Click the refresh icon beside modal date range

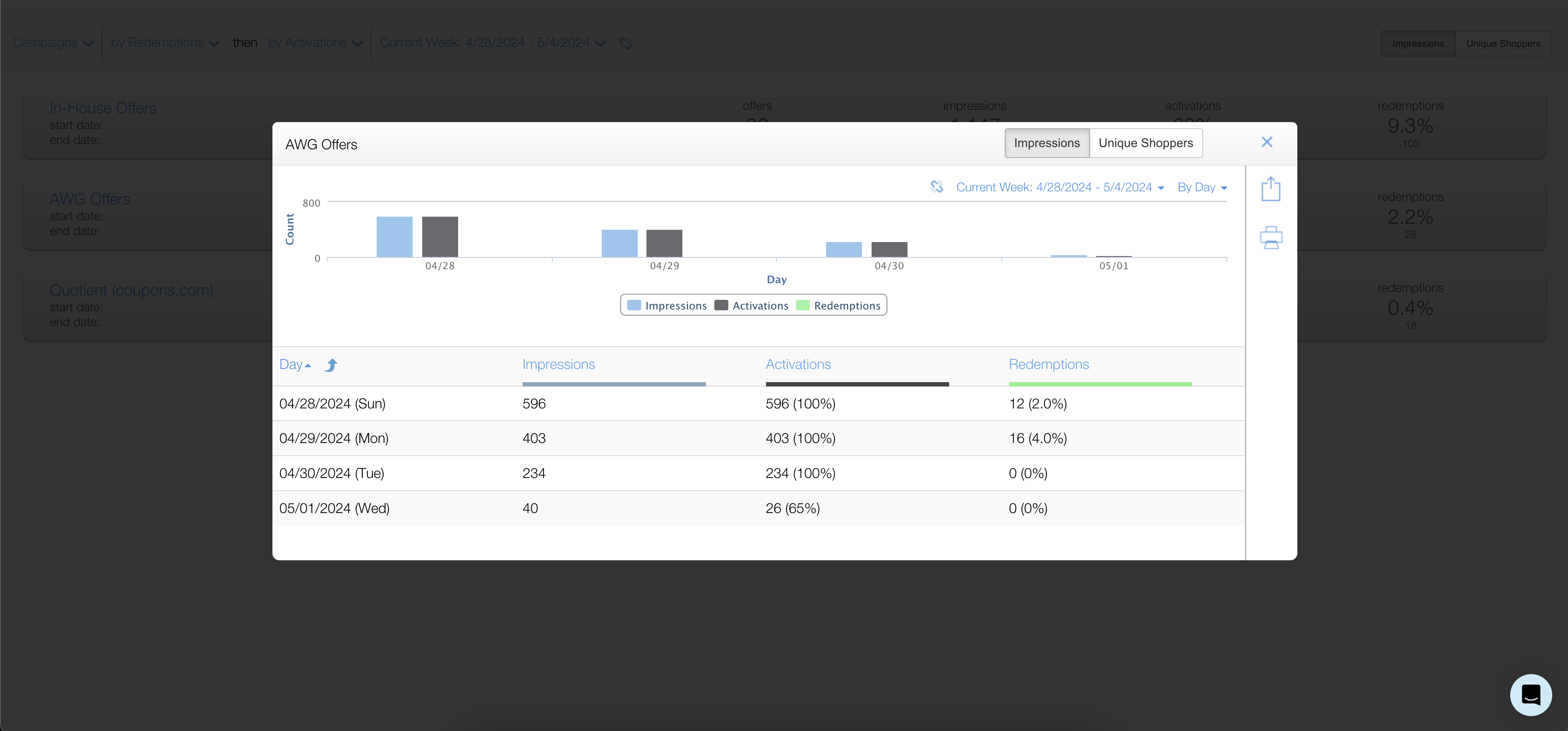click(937, 187)
